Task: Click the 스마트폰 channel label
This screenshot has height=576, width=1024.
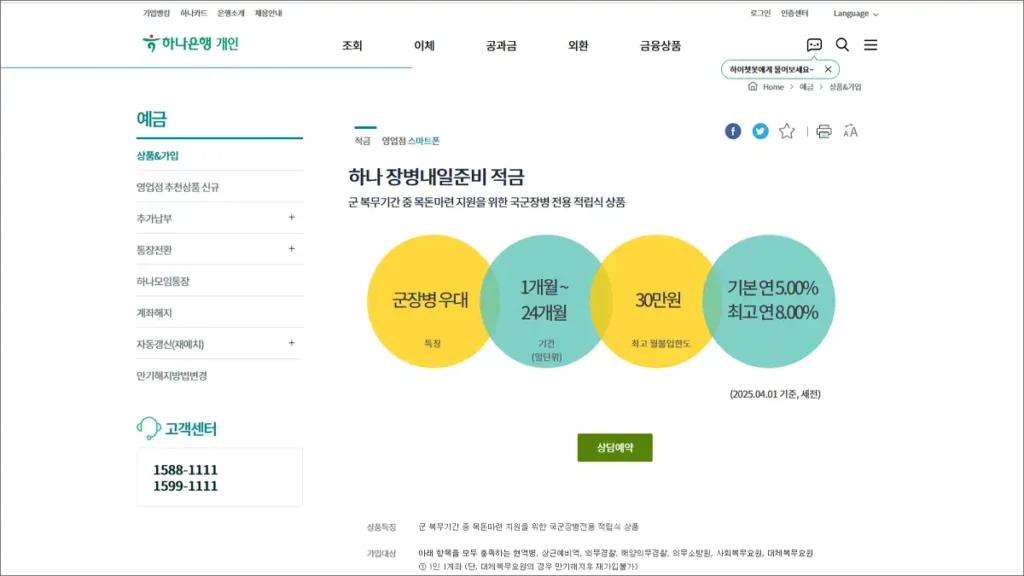Action: pyautogui.click(x=423, y=140)
